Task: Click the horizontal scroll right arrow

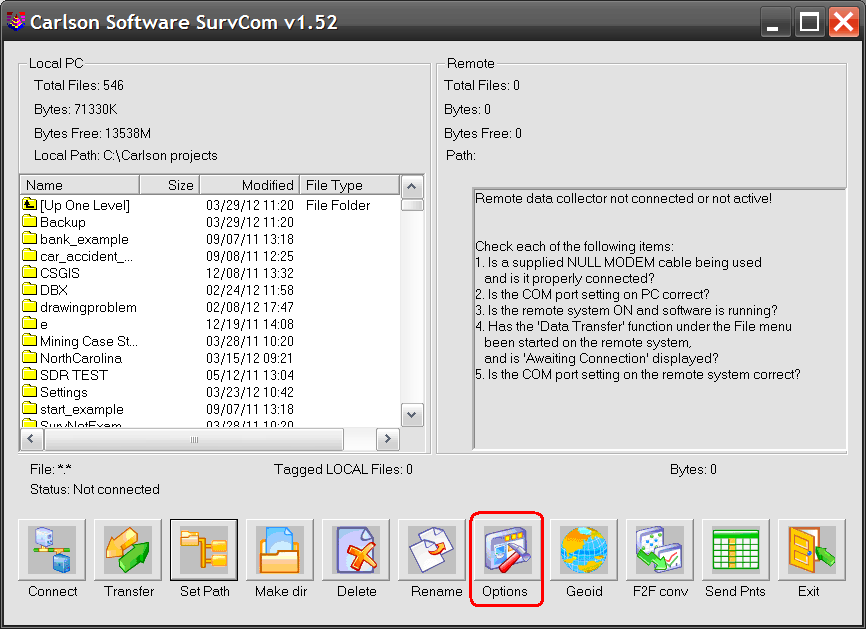Action: 388,439
